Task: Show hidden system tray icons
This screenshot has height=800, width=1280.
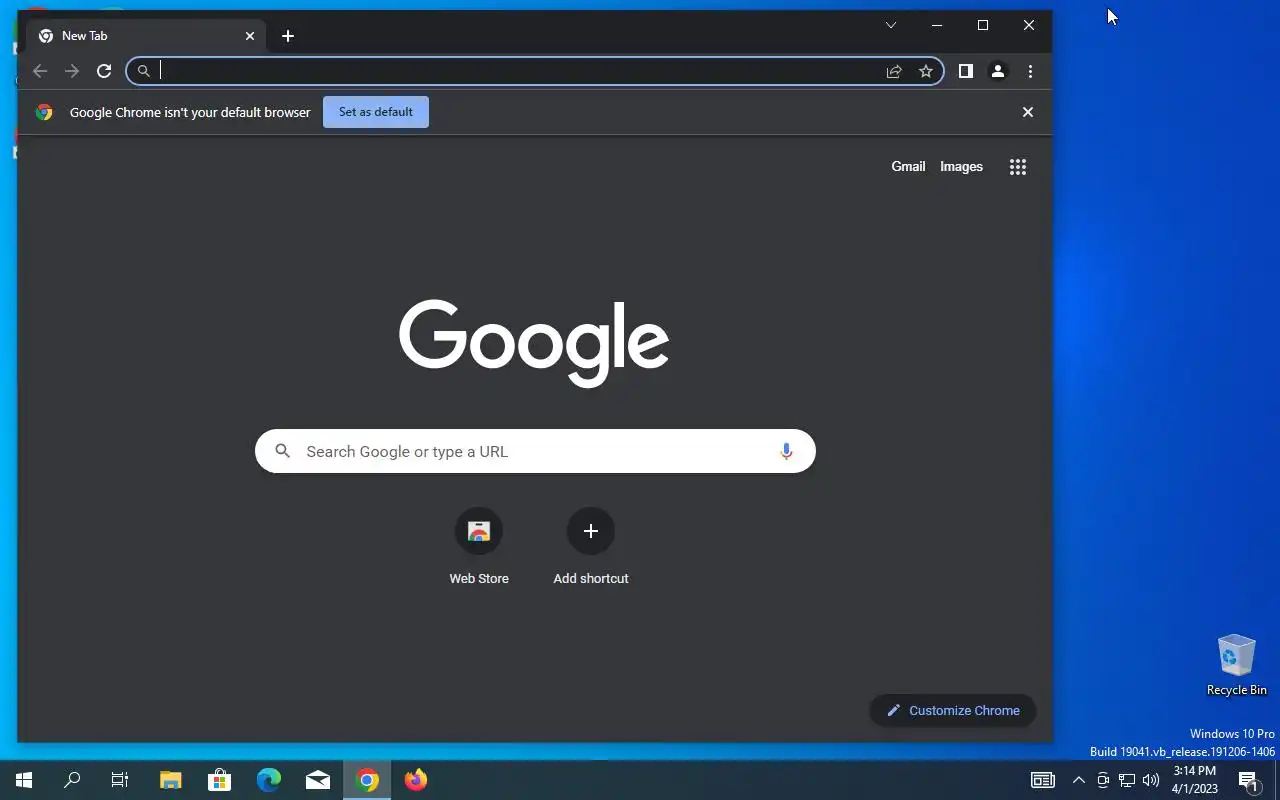Action: [1079, 780]
